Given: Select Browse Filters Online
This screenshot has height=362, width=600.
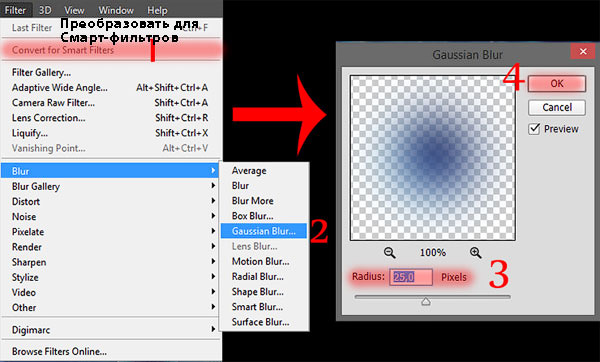Looking at the screenshot, I should (x=111, y=351).
